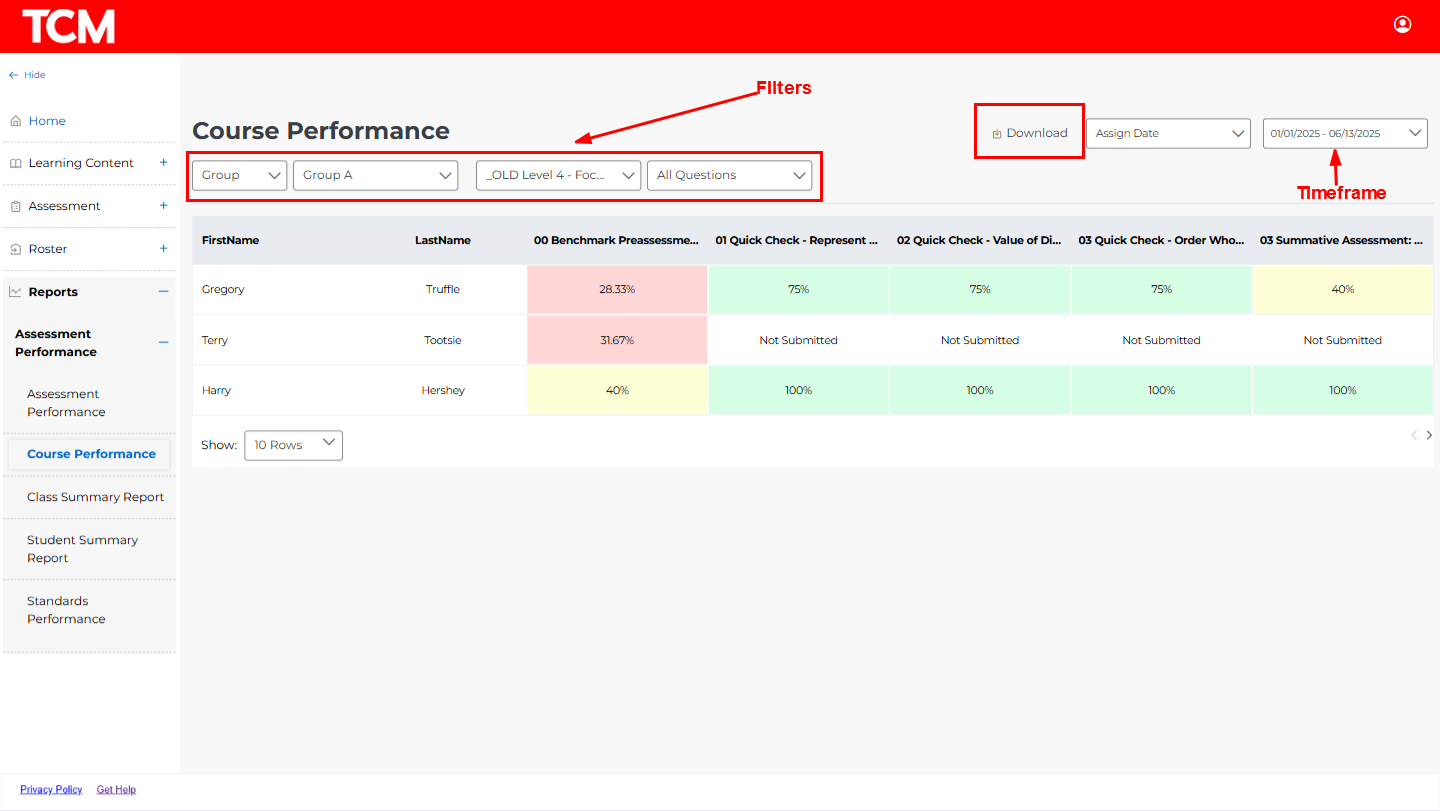Open the Group type dropdown
The image size is (1440, 811).
[x=239, y=175]
